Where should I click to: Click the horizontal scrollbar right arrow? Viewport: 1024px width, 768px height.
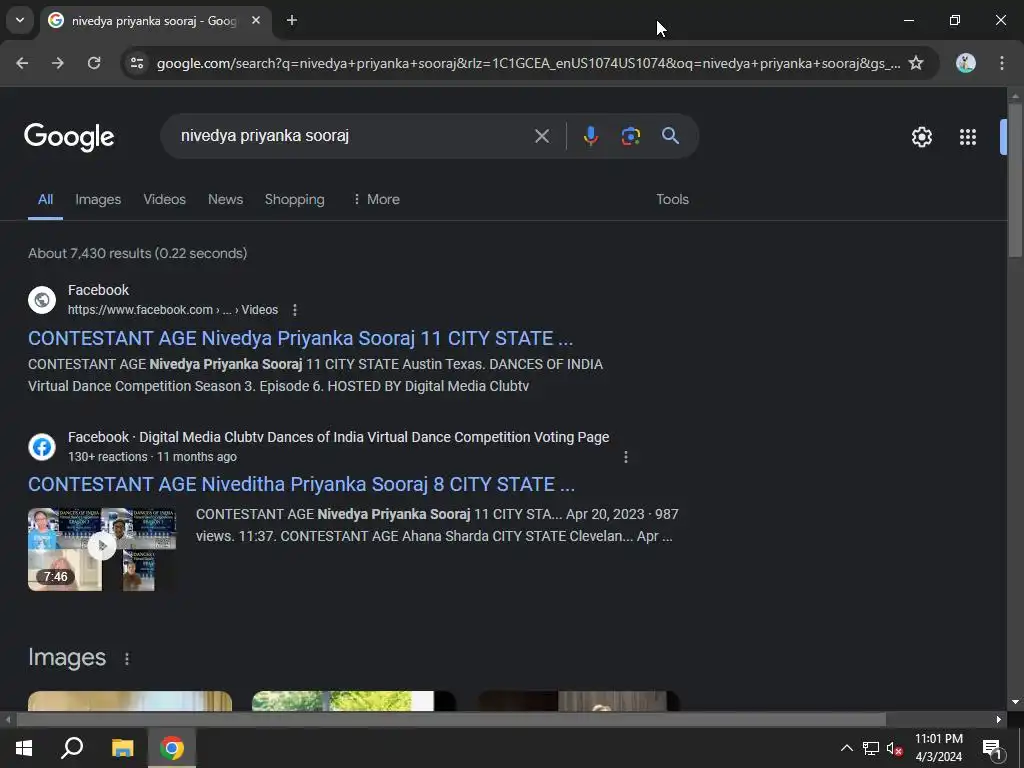(999, 719)
